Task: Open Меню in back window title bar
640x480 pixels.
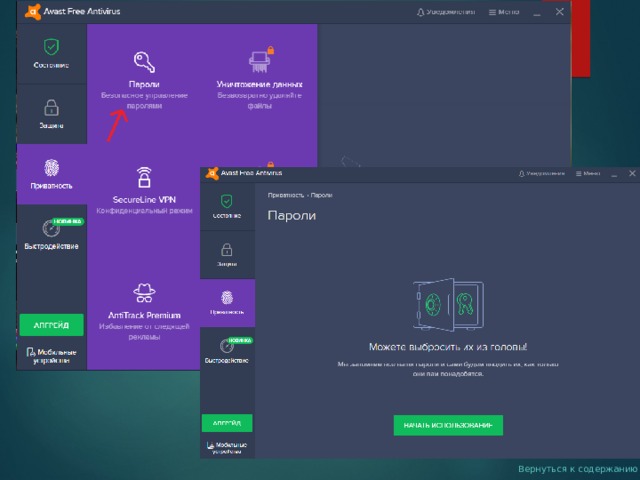Action: [504, 12]
